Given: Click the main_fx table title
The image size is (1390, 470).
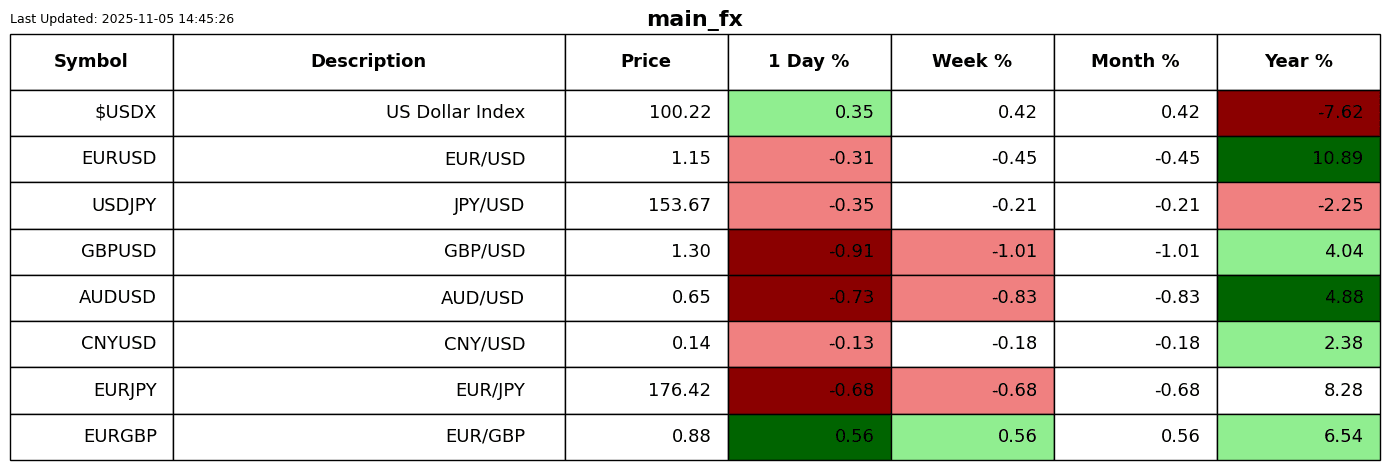Looking at the screenshot, I should 695,19.
